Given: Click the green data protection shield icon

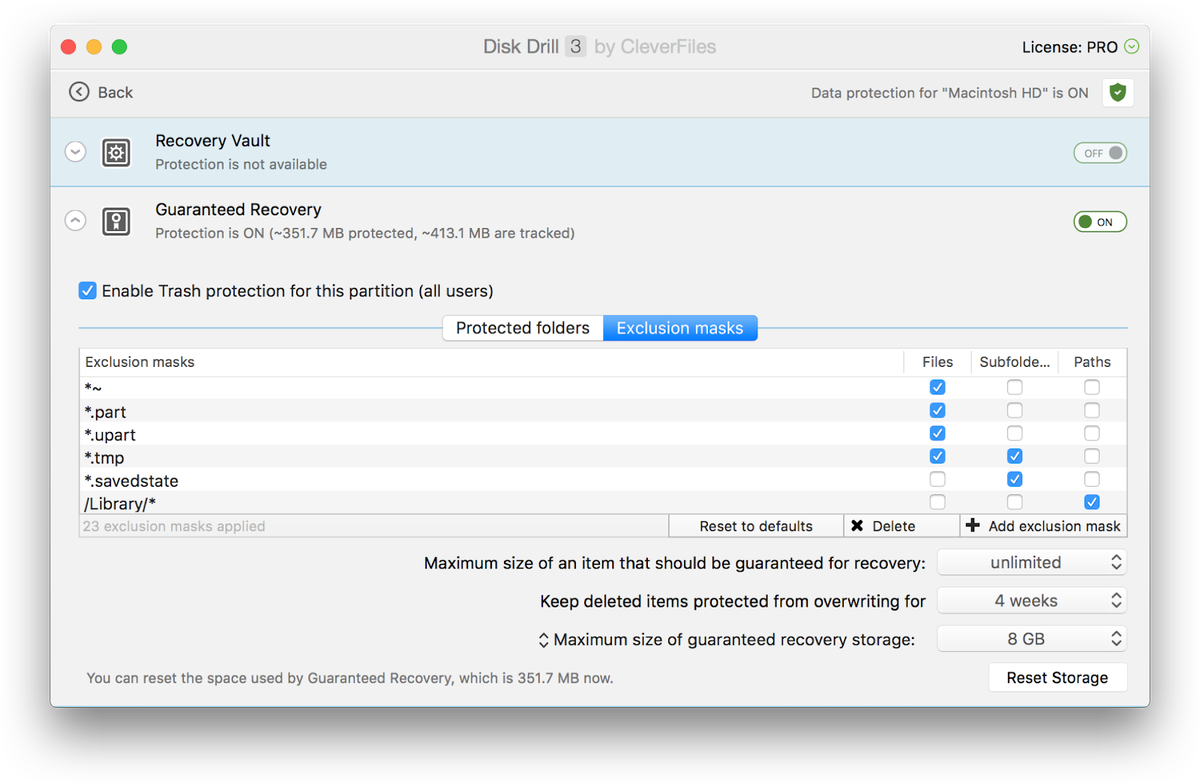Looking at the screenshot, I should (x=1118, y=92).
